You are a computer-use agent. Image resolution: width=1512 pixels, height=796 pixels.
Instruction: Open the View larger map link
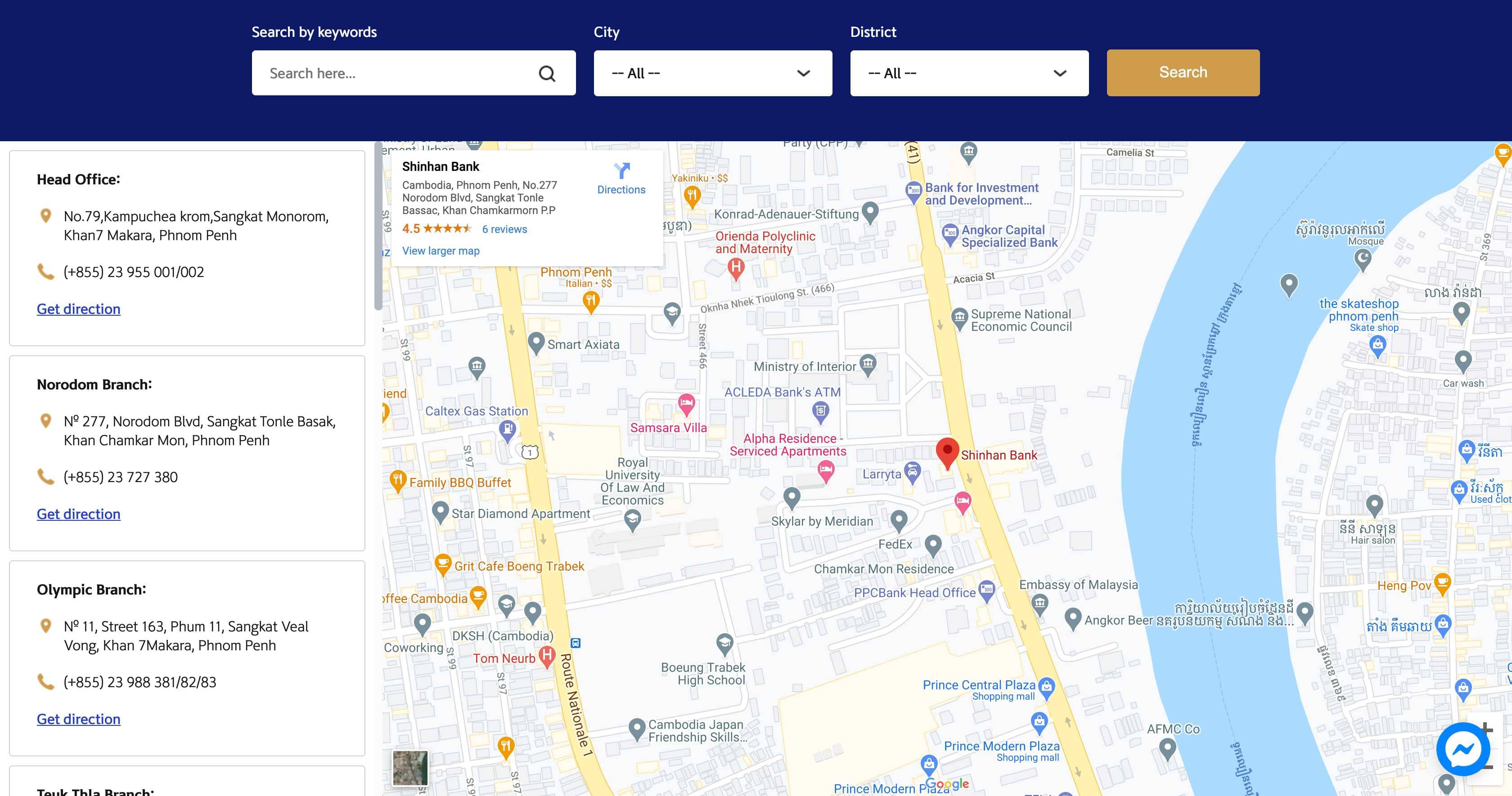pos(440,251)
